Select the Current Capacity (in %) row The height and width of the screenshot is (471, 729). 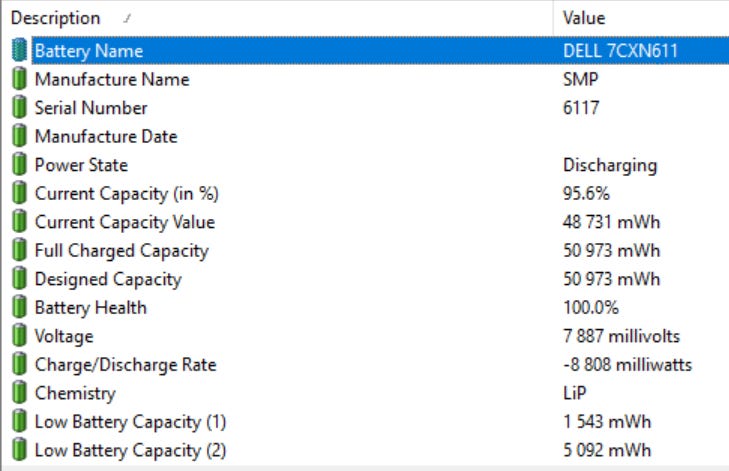click(126, 194)
